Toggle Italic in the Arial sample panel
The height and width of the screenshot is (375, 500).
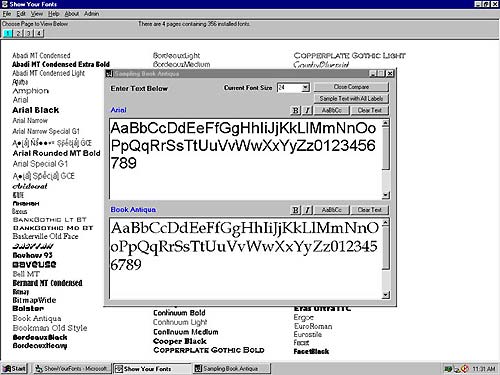point(308,110)
